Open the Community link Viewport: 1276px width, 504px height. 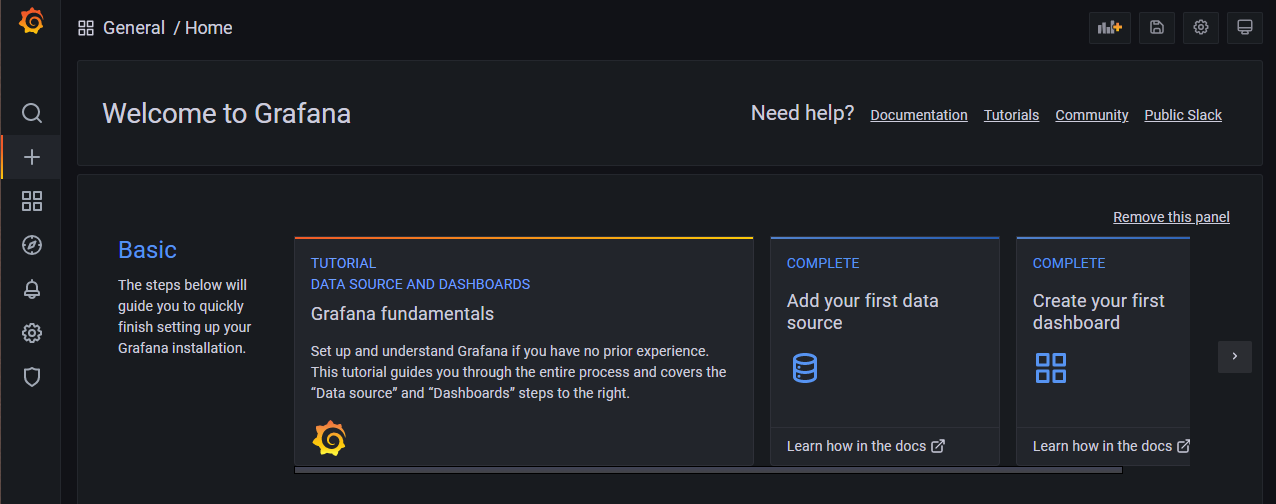1092,115
